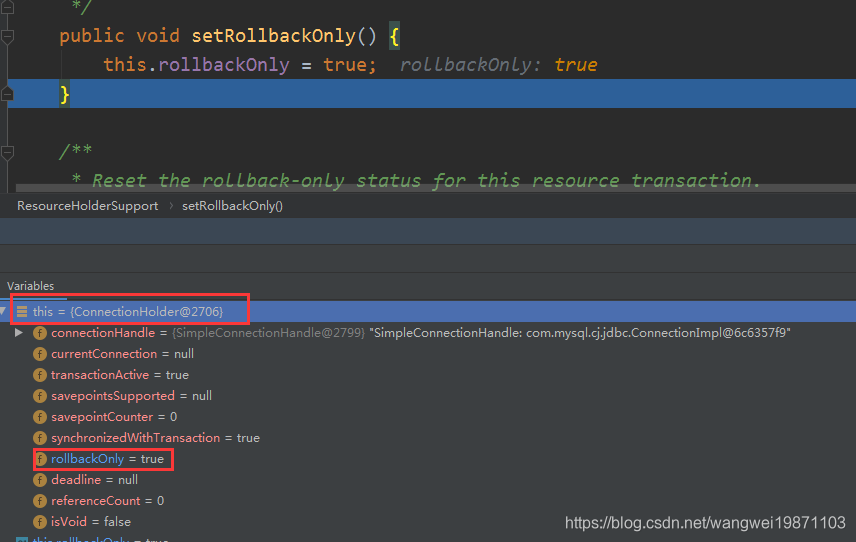Select 'savepointsSupported = null' variable row
The image size is (856, 542).
point(428,396)
